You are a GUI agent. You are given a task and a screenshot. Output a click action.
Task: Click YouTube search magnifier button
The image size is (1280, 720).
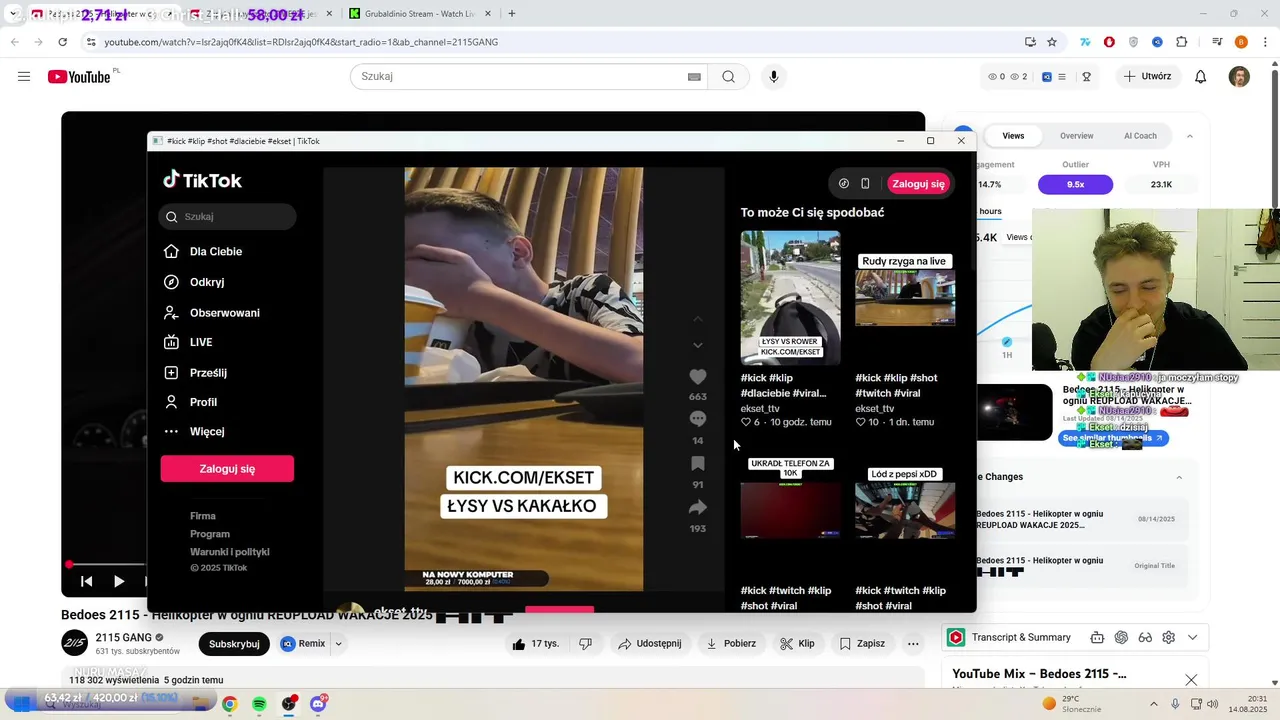tap(728, 77)
